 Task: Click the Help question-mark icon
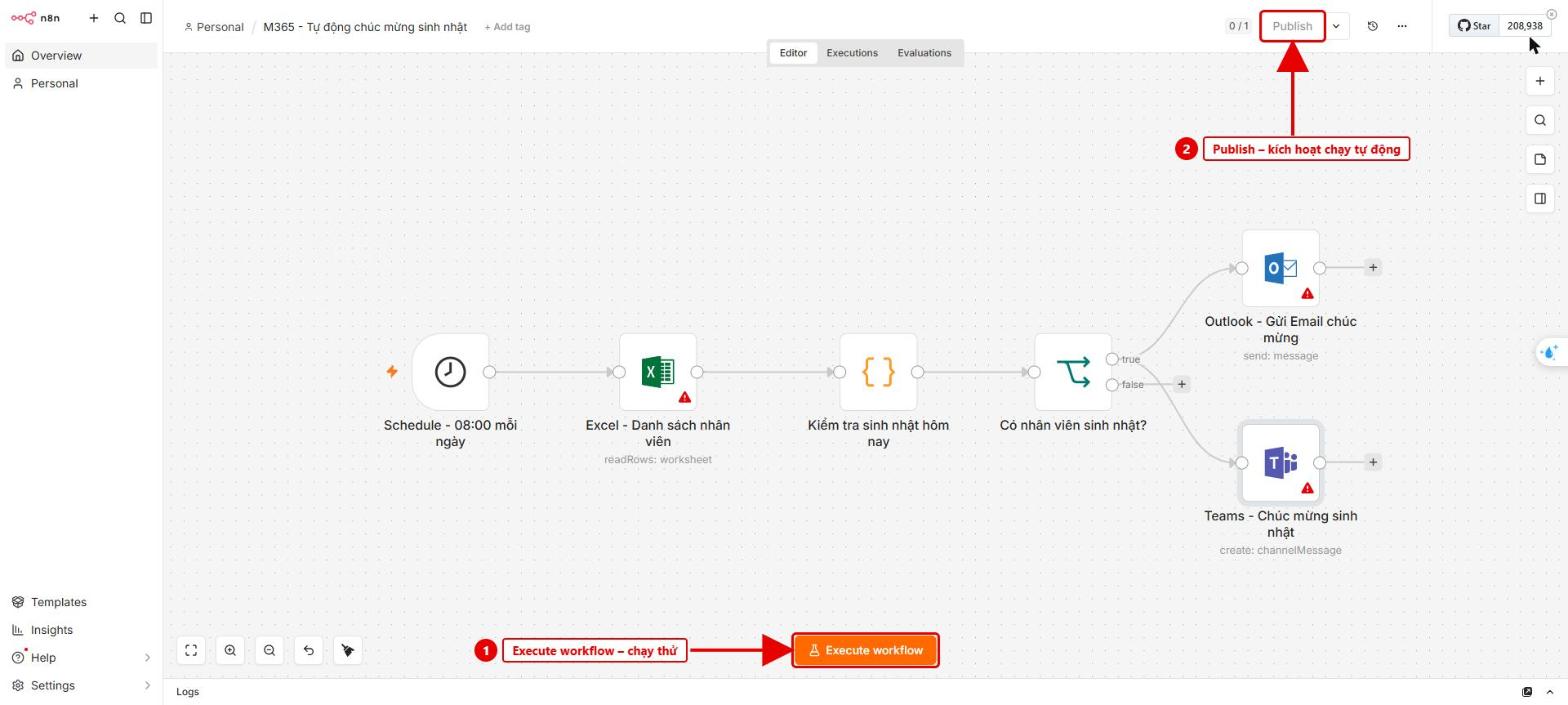pyautogui.click(x=18, y=658)
